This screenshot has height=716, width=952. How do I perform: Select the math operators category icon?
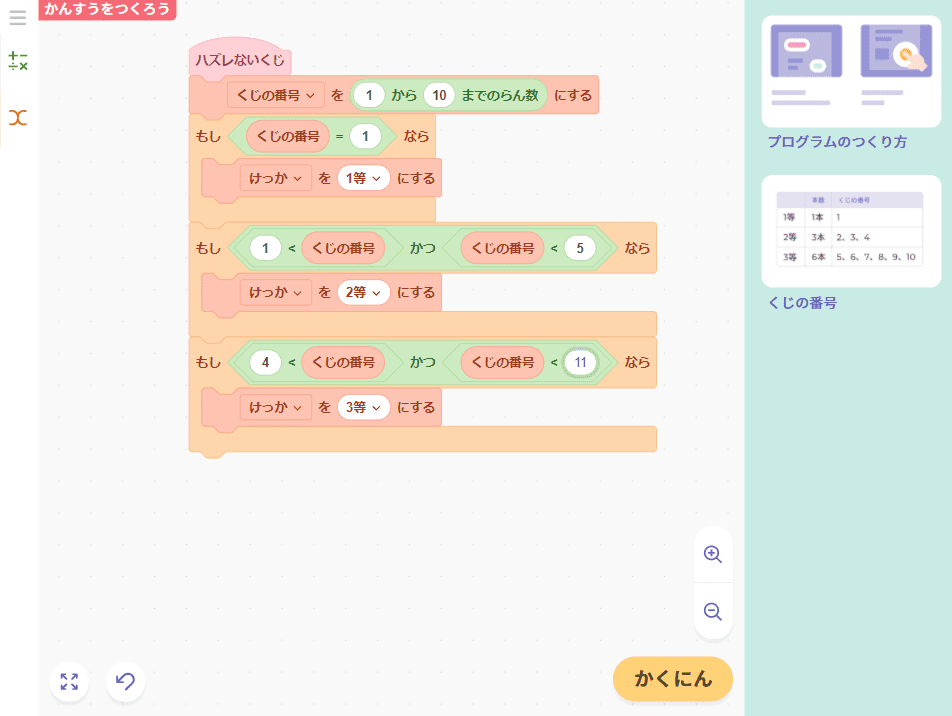pyautogui.click(x=18, y=62)
